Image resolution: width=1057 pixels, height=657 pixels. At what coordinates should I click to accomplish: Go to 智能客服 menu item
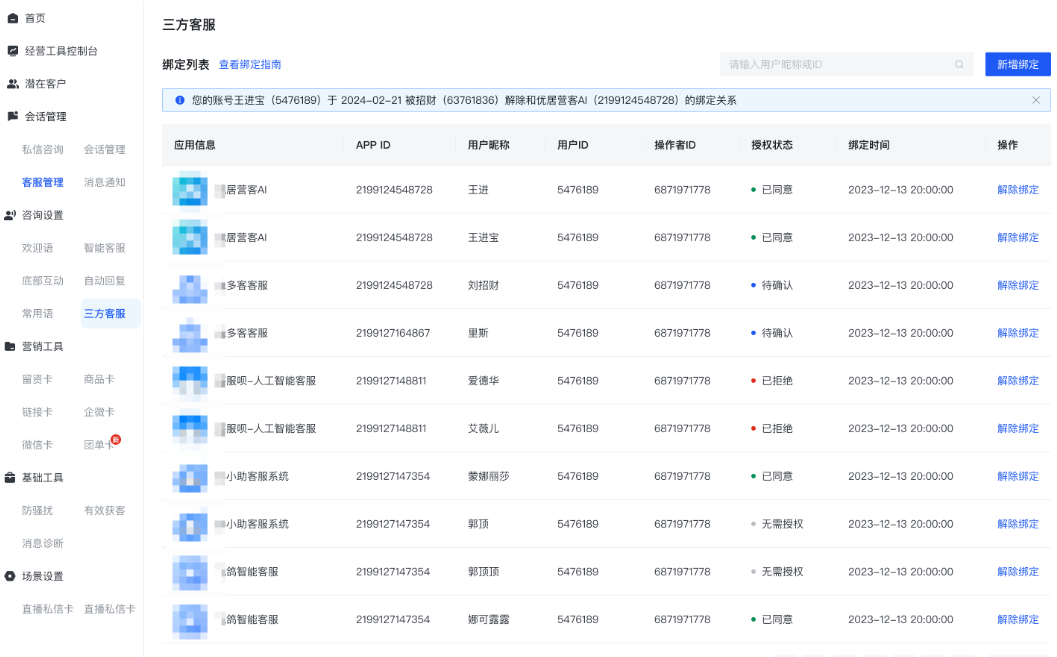click(x=104, y=248)
